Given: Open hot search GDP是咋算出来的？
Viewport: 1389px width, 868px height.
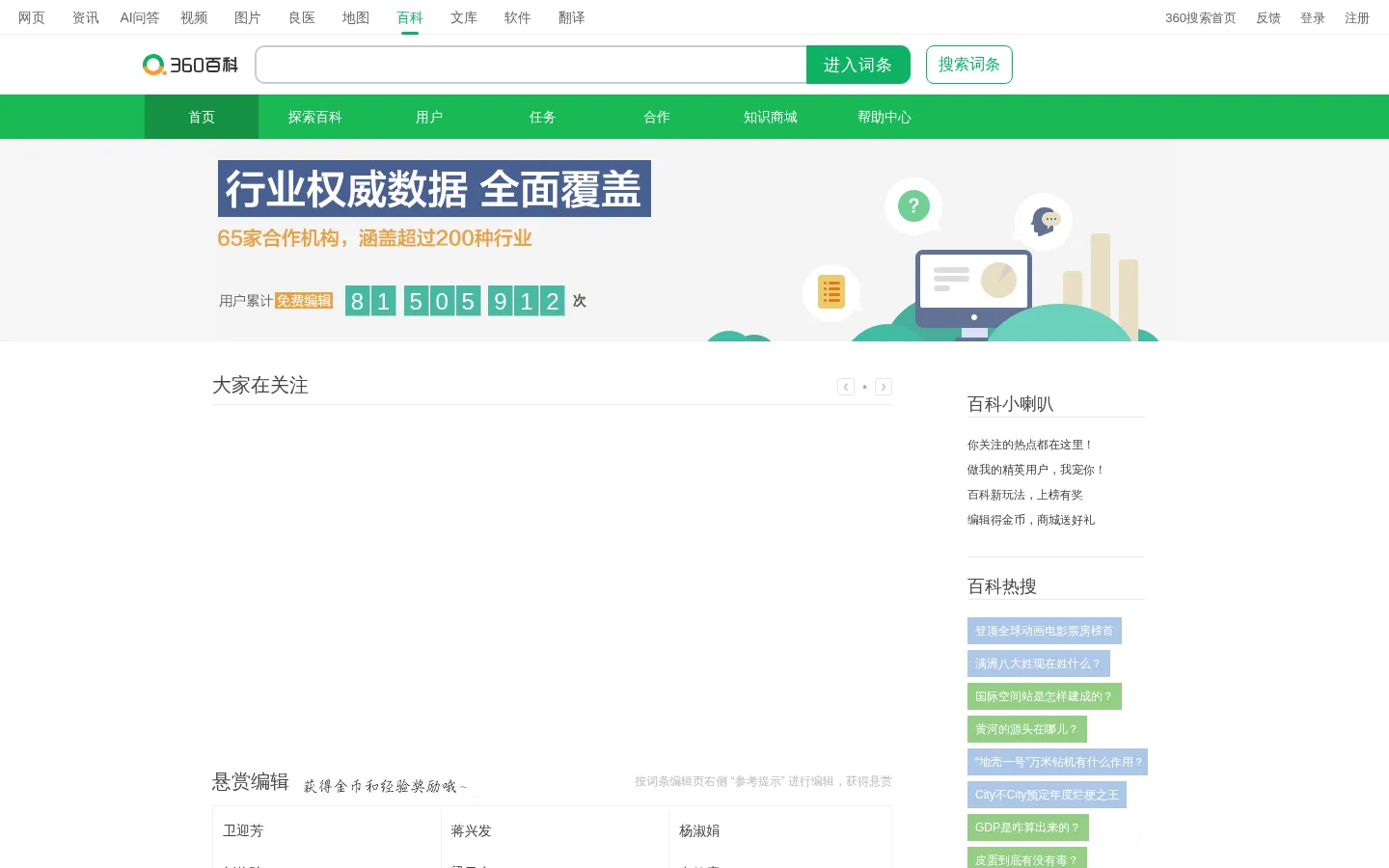Looking at the screenshot, I should click(x=1028, y=827).
